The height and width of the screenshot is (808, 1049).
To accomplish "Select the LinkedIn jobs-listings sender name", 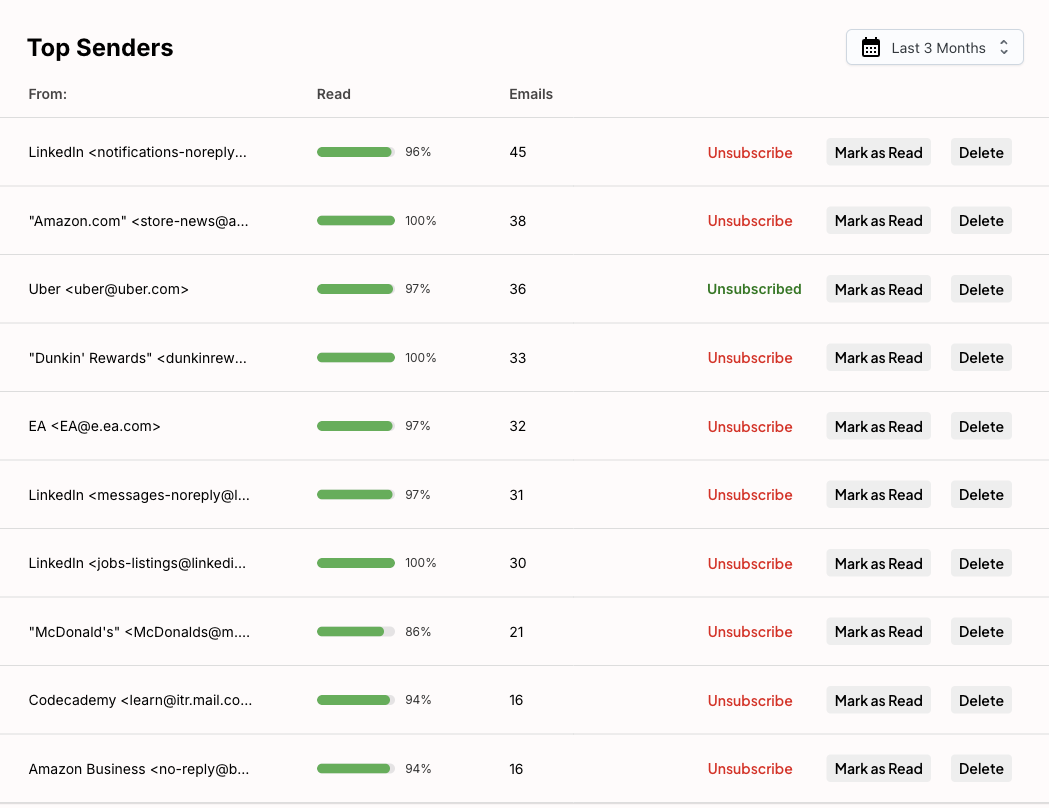I will 137,563.
